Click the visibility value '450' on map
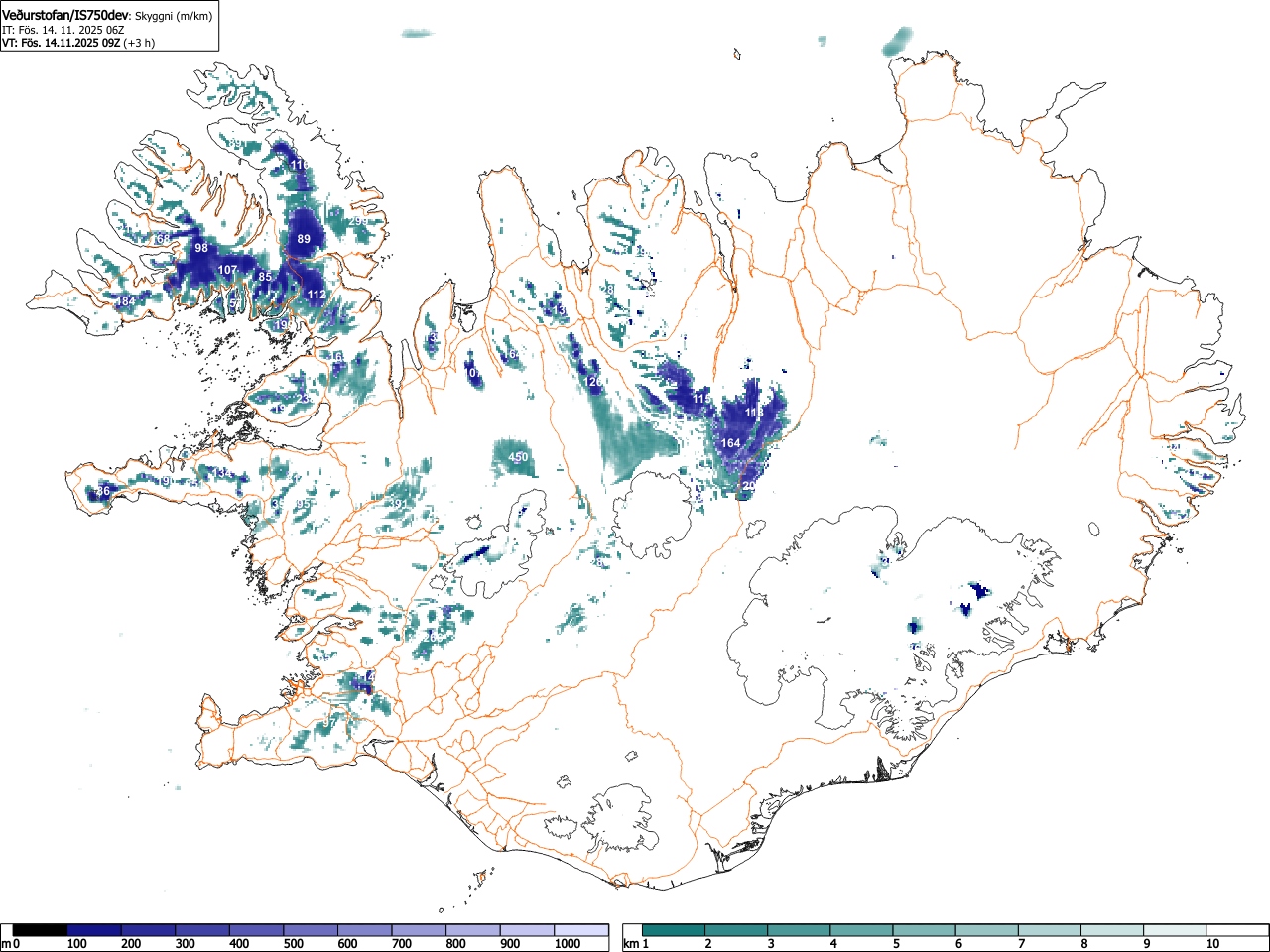Screen dimensions: 1270x952 point(518,457)
